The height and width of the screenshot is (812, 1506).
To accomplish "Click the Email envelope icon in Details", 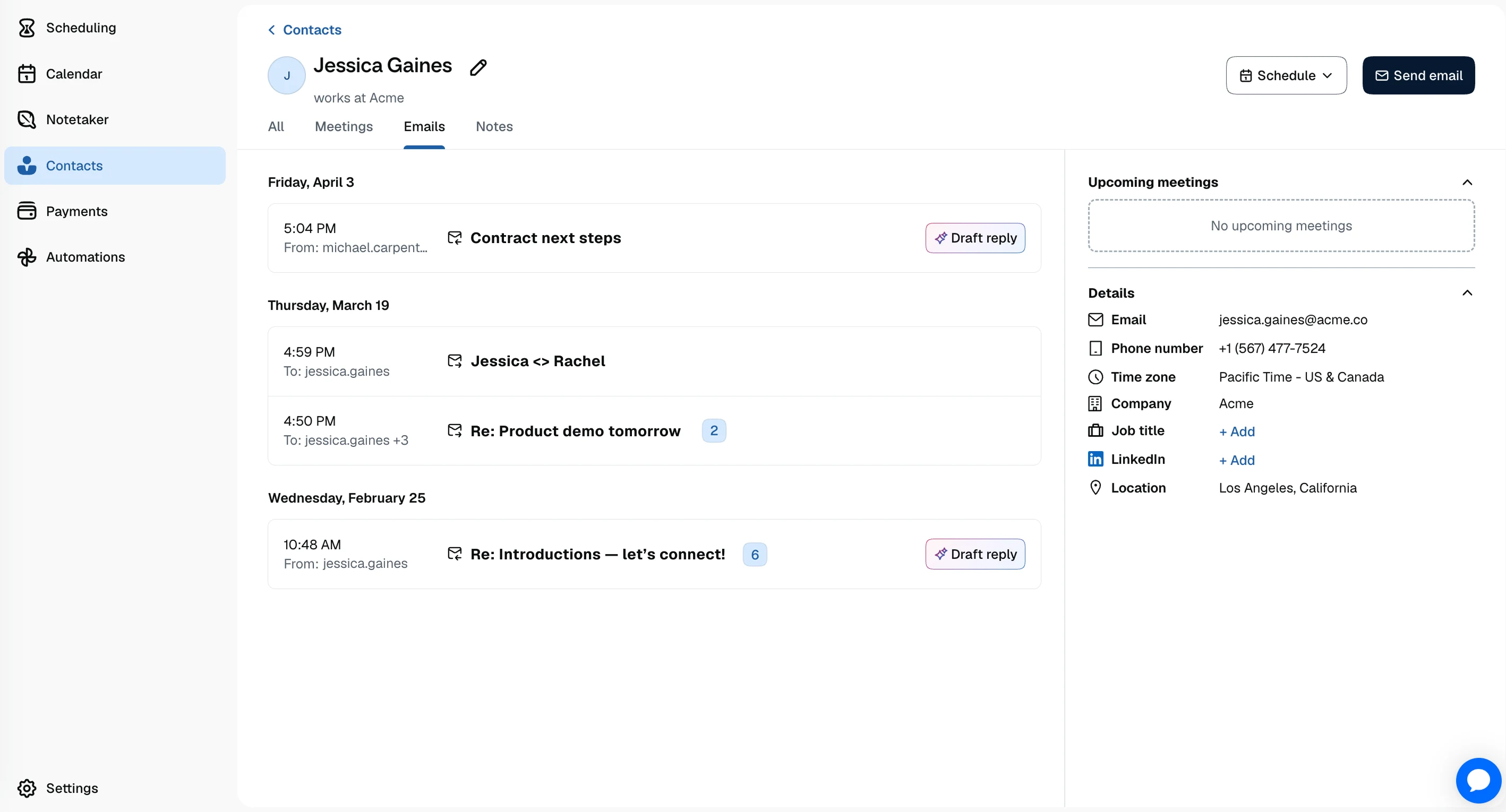I will point(1095,319).
